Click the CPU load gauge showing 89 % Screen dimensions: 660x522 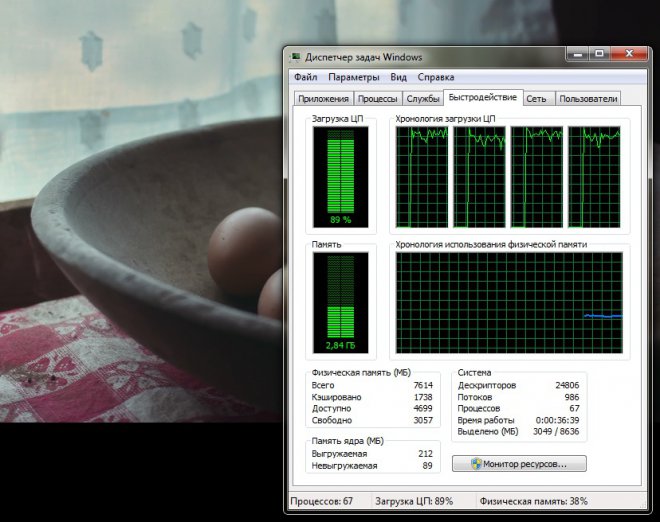(341, 176)
